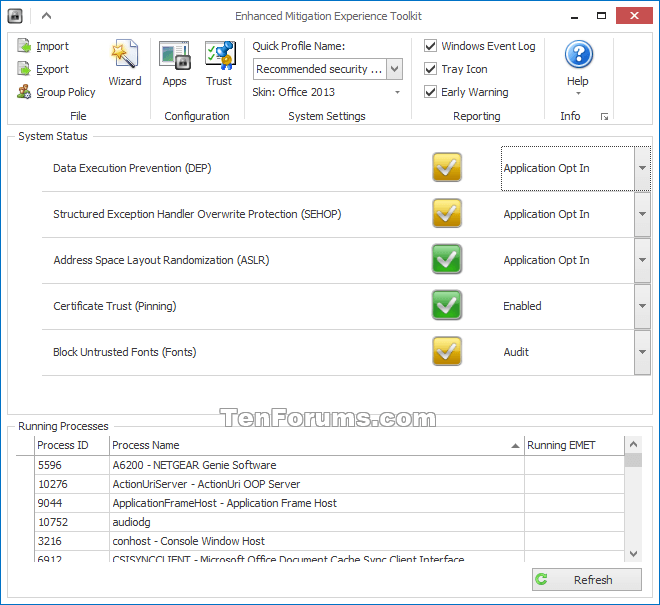Click the Export label

(52, 69)
